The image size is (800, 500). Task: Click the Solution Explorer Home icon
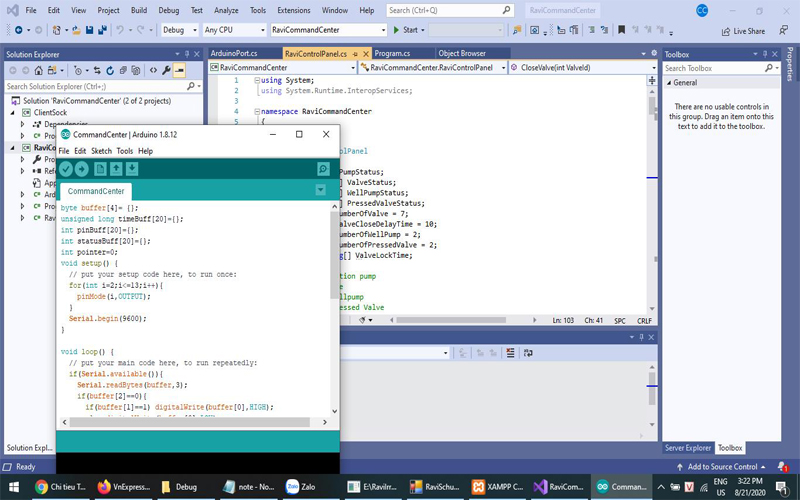38,70
